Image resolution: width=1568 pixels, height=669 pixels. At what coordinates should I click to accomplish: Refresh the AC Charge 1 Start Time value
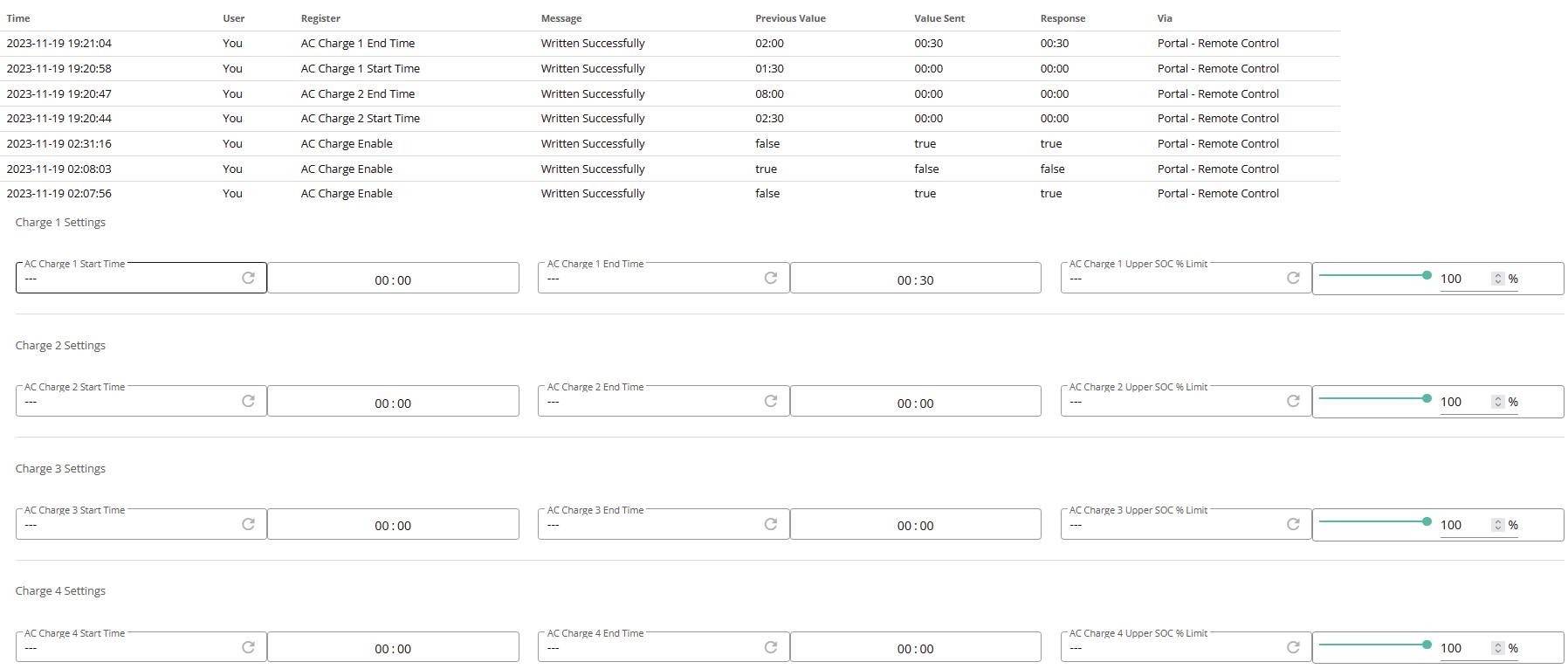pyautogui.click(x=248, y=278)
